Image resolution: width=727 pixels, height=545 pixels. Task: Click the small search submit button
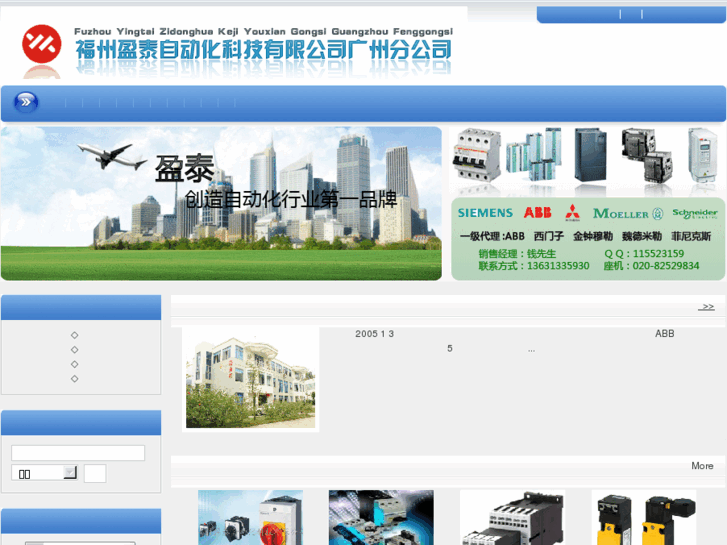95,473
